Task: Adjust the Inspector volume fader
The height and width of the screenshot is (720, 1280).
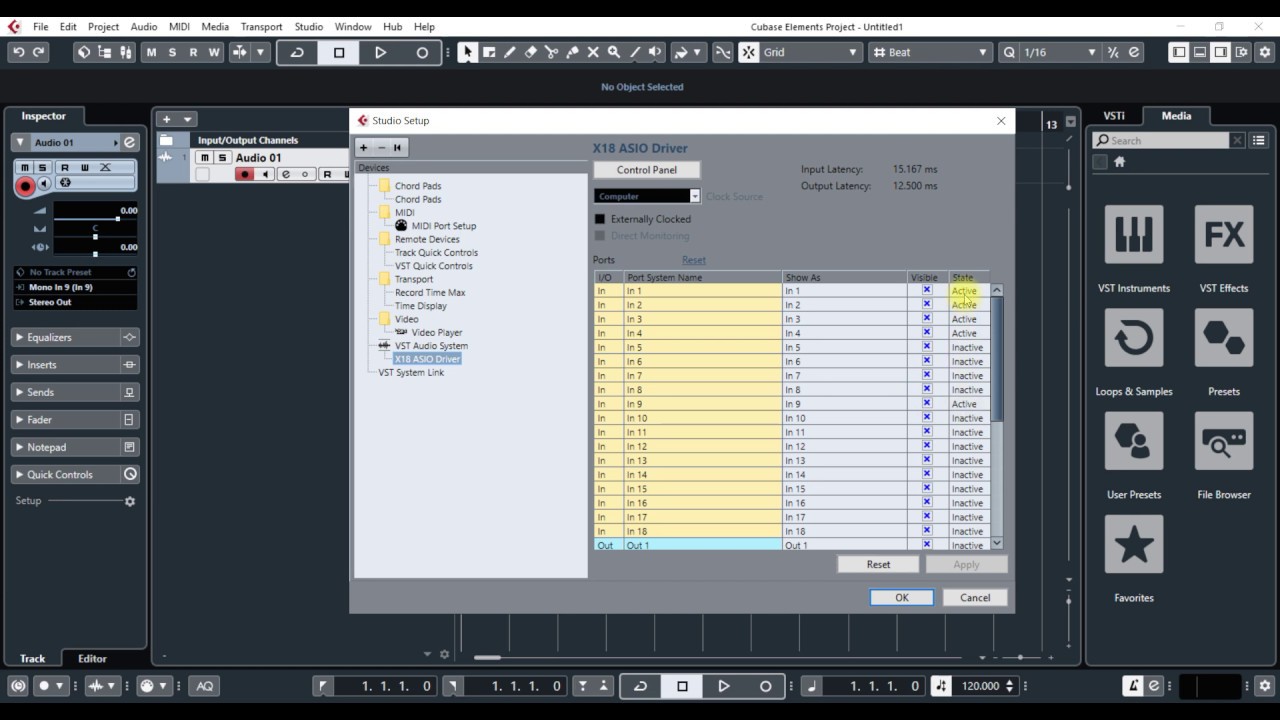Action: (x=95, y=217)
